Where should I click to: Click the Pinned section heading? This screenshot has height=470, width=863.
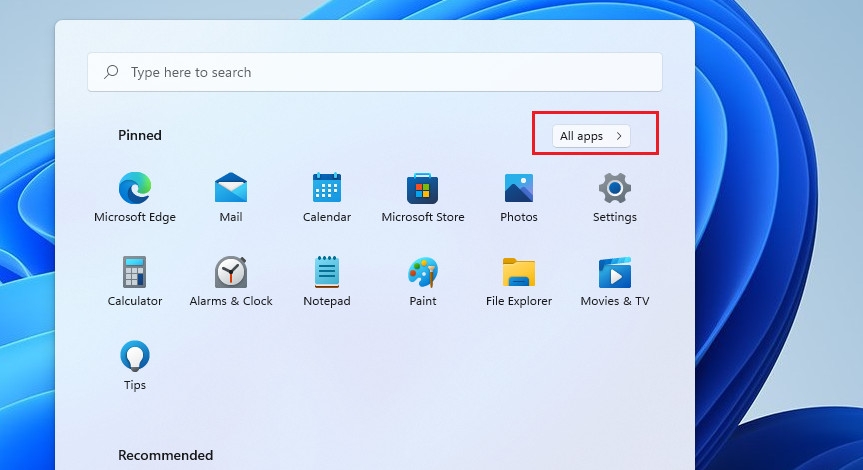click(x=140, y=135)
